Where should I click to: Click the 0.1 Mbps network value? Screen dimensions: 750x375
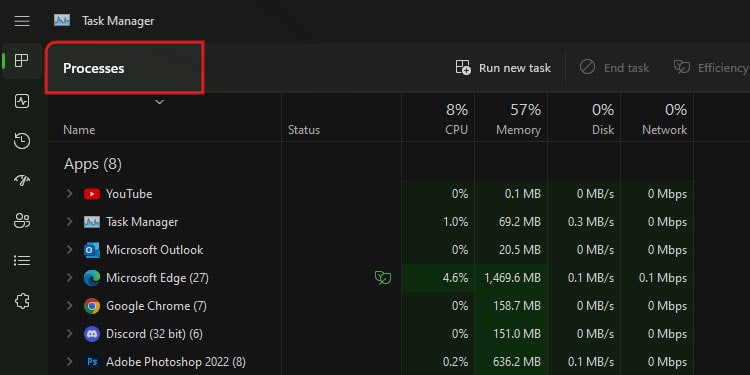[x=663, y=278]
